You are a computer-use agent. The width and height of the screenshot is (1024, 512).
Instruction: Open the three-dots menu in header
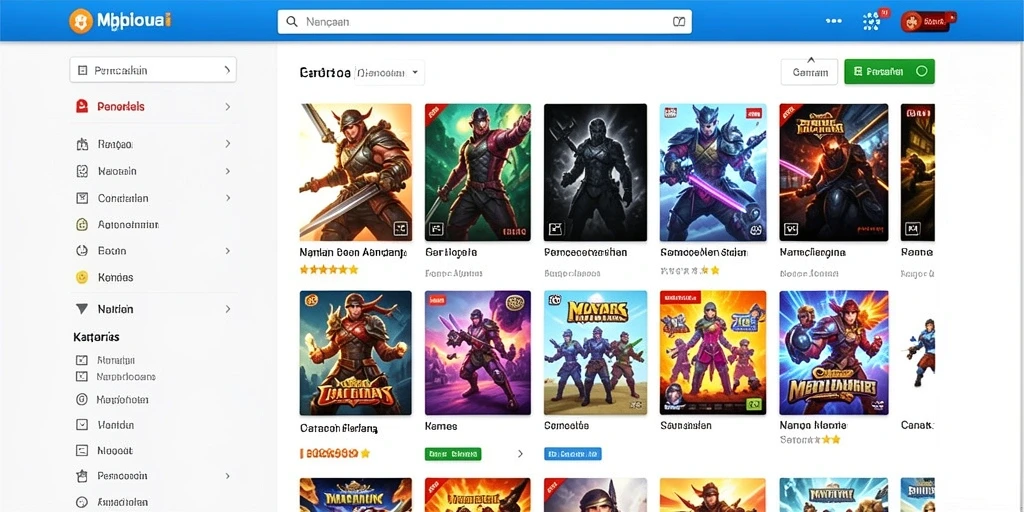(833, 21)
